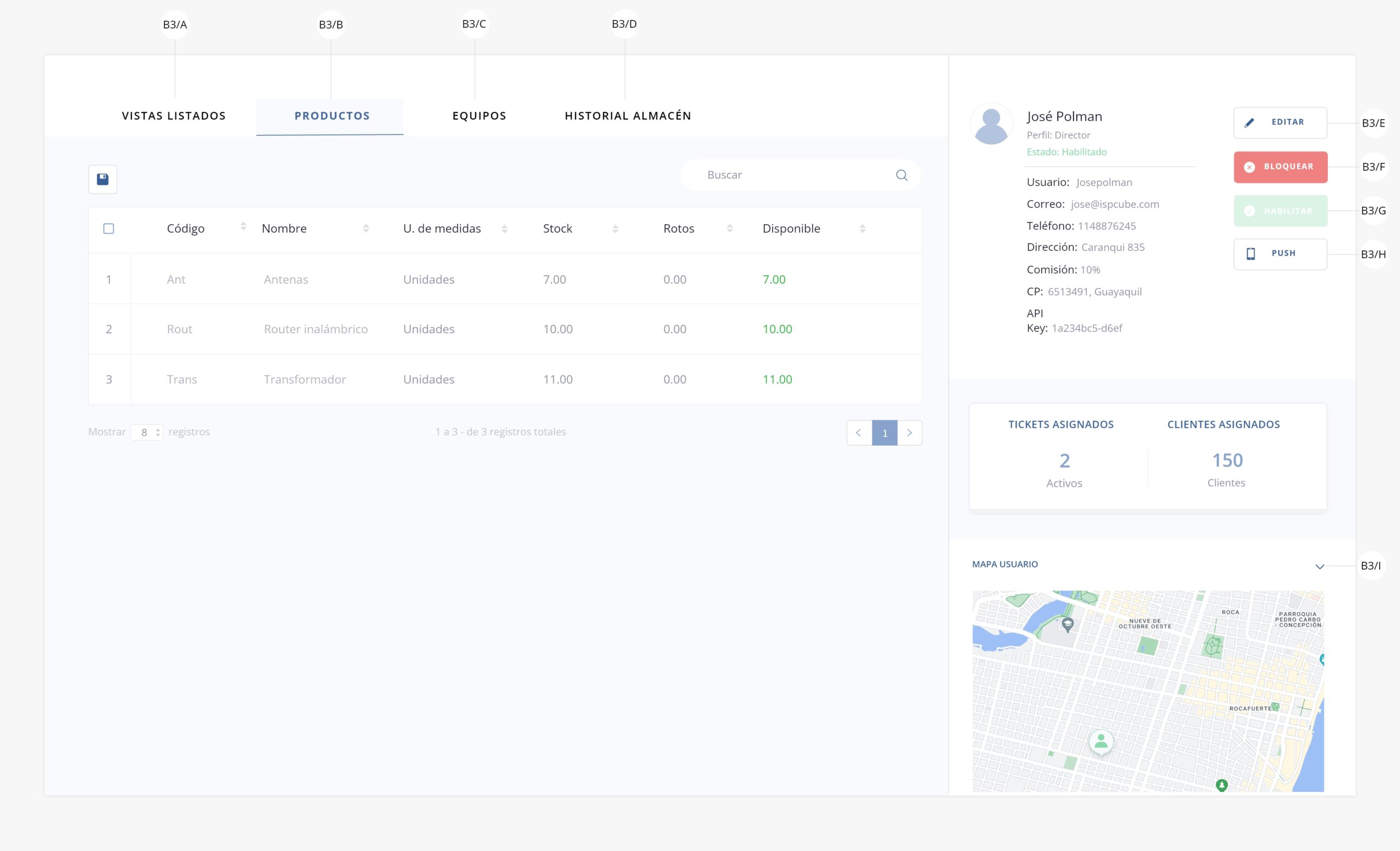This screenshot has height=851, width=1400.
Task: Sort table by Stock column arrows
Action: [x=615, y=229]
